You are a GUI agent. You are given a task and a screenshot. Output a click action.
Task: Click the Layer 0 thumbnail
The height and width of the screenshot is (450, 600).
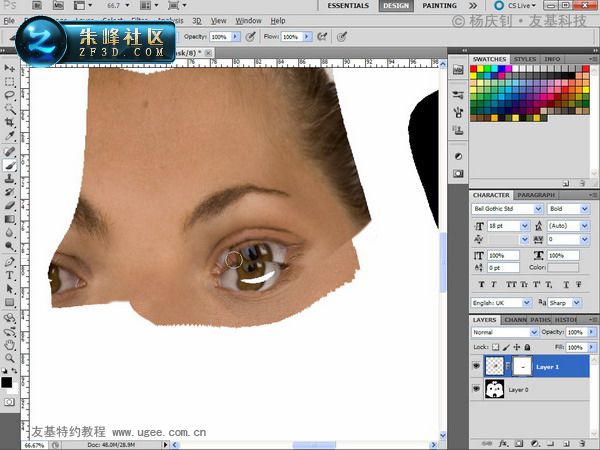[x=494, y=389]
